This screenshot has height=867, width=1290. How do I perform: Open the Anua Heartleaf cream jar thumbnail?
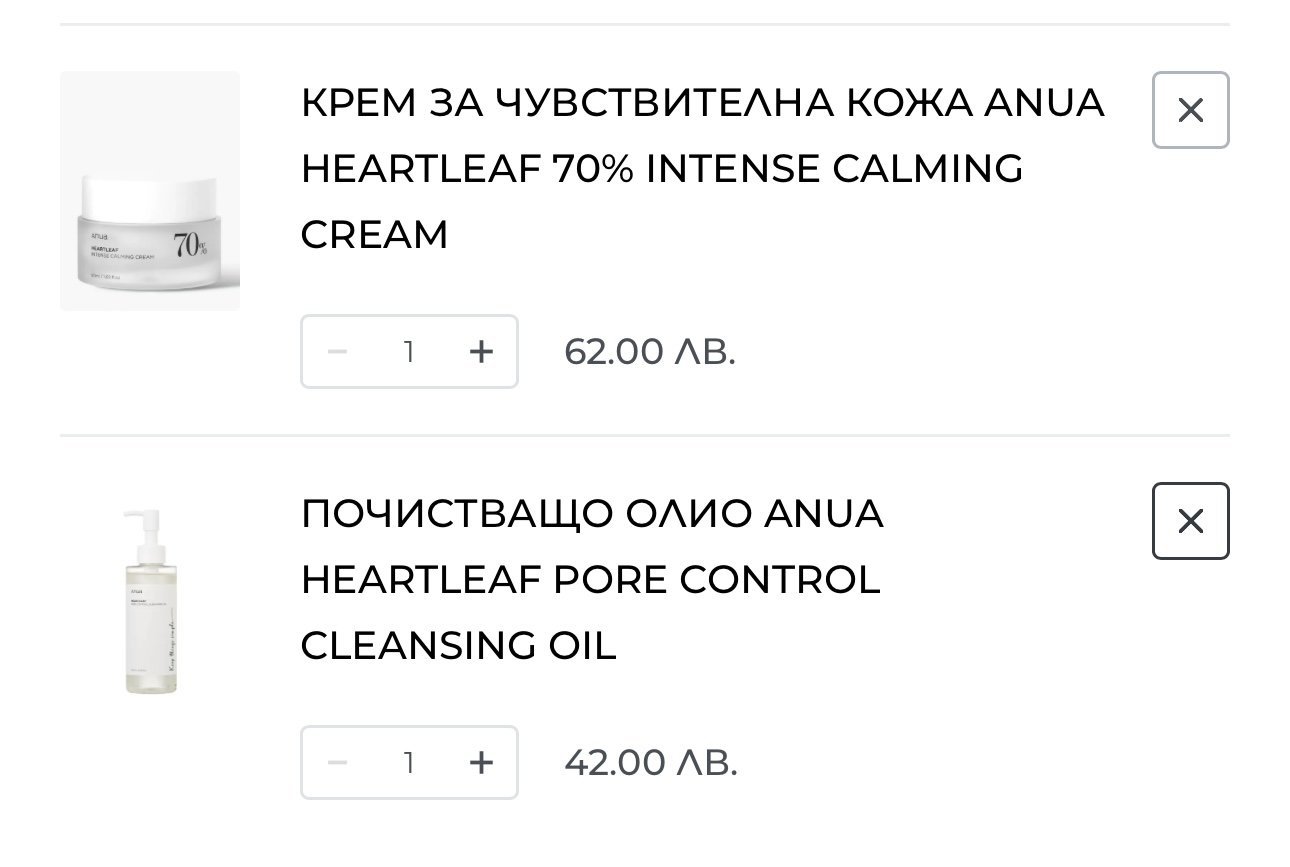point(150,191)
